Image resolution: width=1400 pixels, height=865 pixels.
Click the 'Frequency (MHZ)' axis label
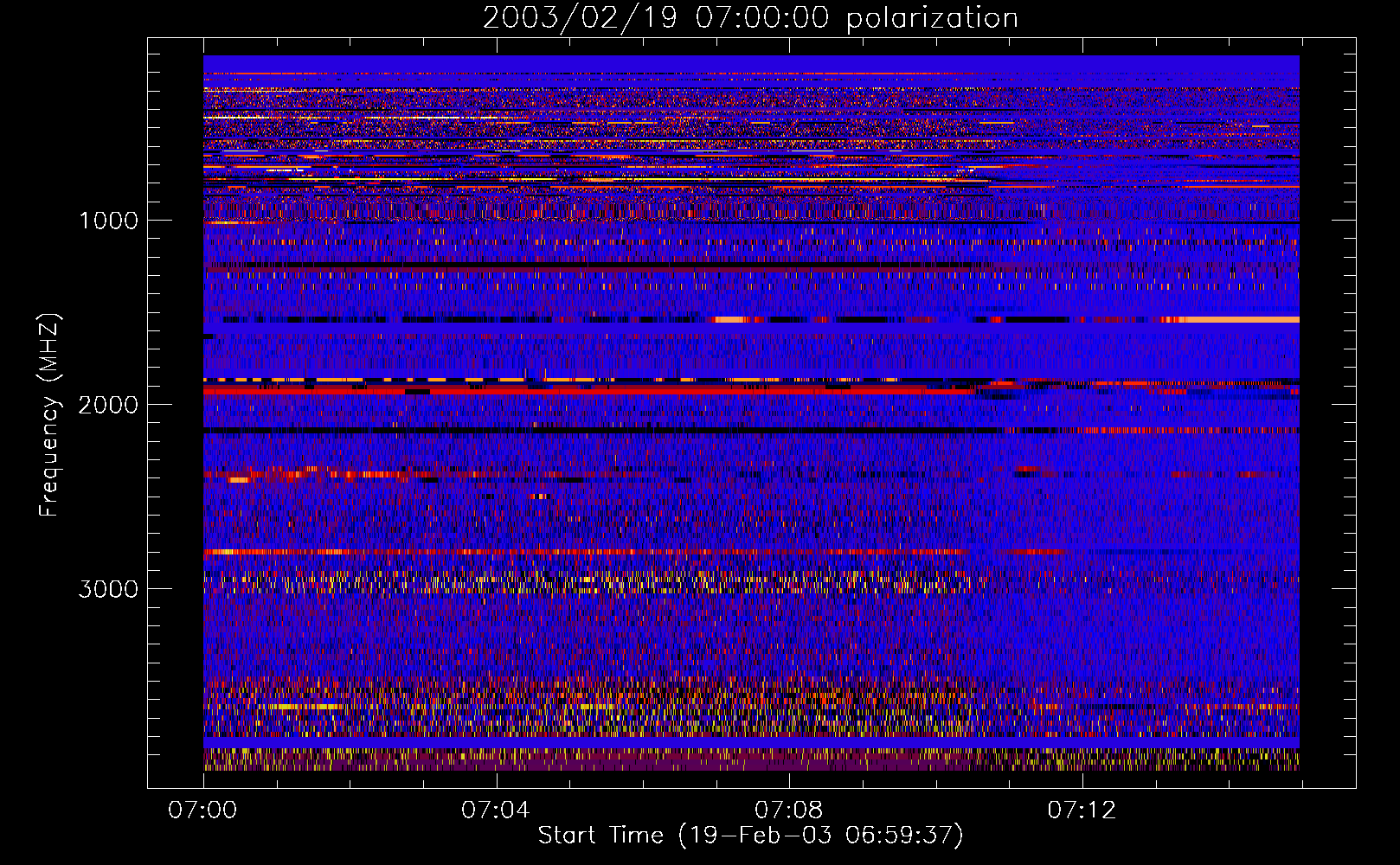[49, 415]
